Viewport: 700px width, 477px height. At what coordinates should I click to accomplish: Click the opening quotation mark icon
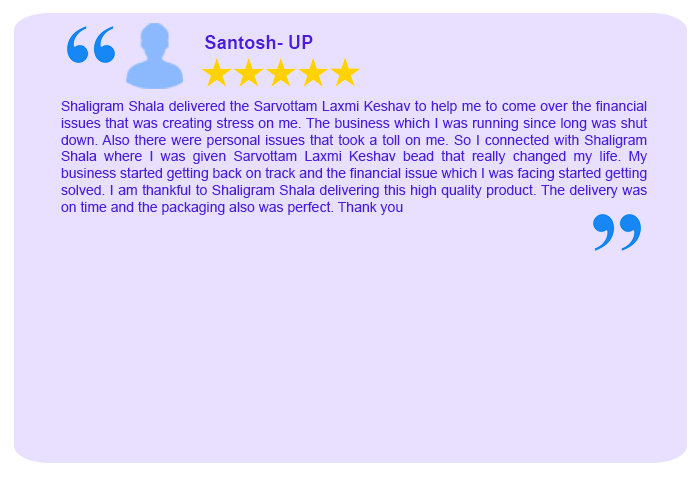pyautogui.click(x=91, y=45)
